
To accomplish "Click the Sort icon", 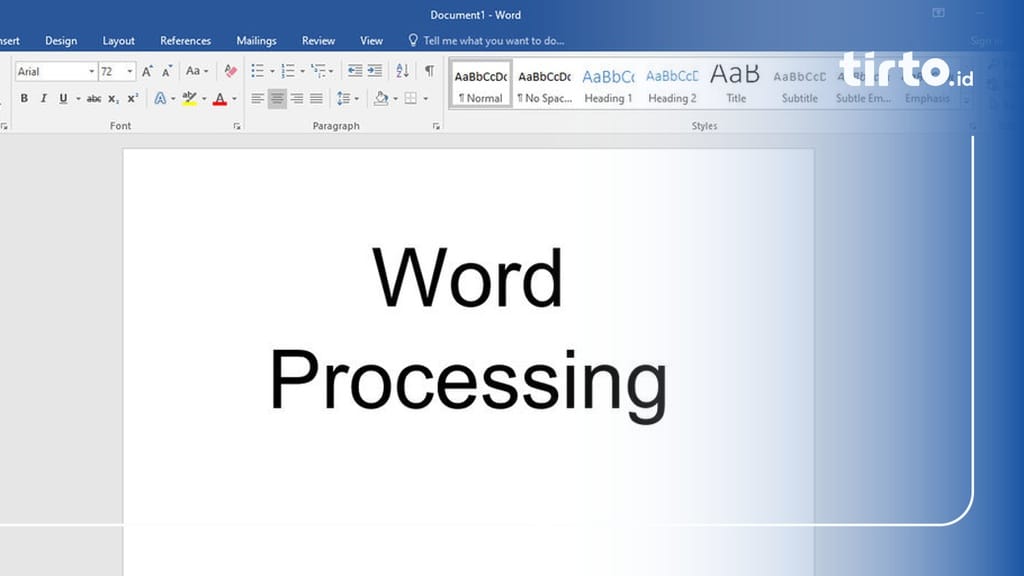I will [x=402, y=71].
